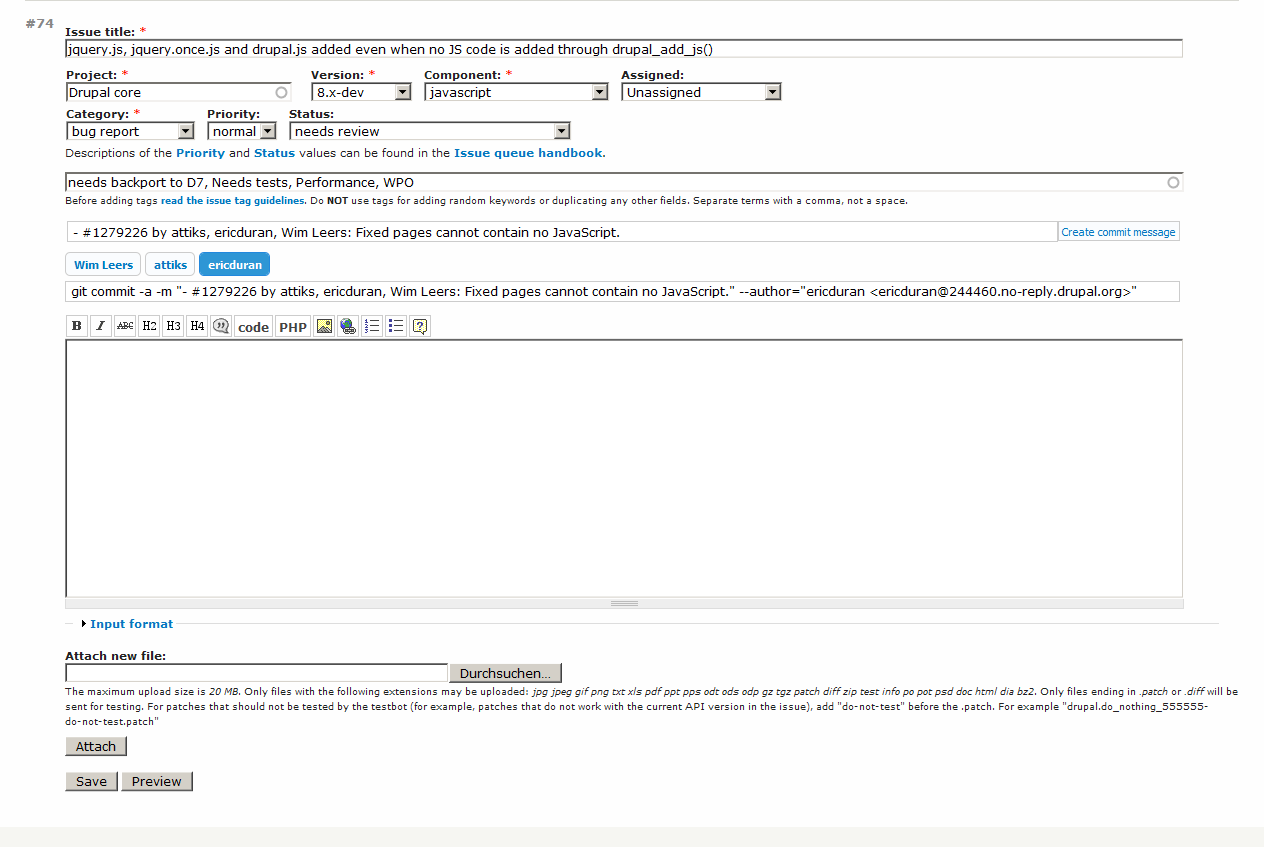This screenshot has height=847, width=1264.
Task: Insert a code tag
Action: click(253, 326)
